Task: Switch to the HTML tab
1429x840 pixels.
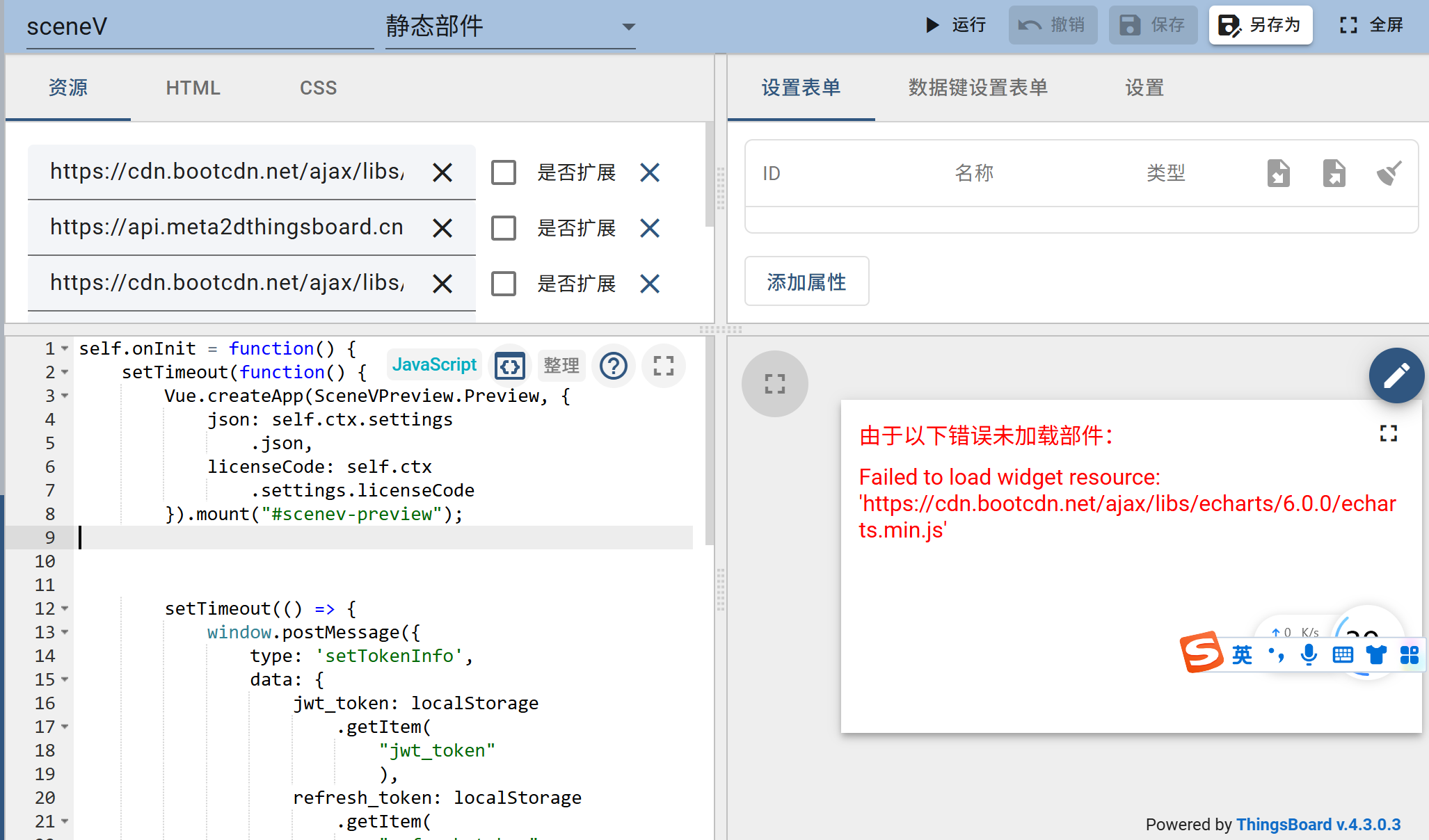Action: [193, 88]
